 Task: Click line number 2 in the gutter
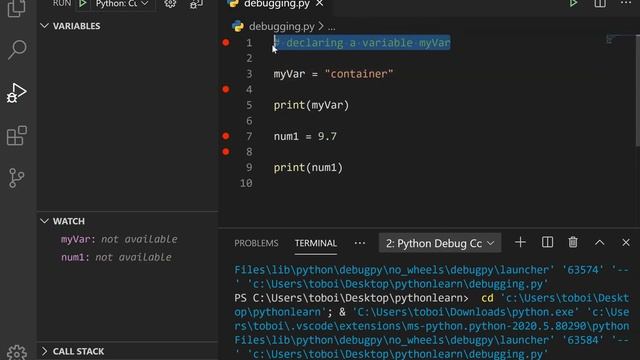coord(249,58)
